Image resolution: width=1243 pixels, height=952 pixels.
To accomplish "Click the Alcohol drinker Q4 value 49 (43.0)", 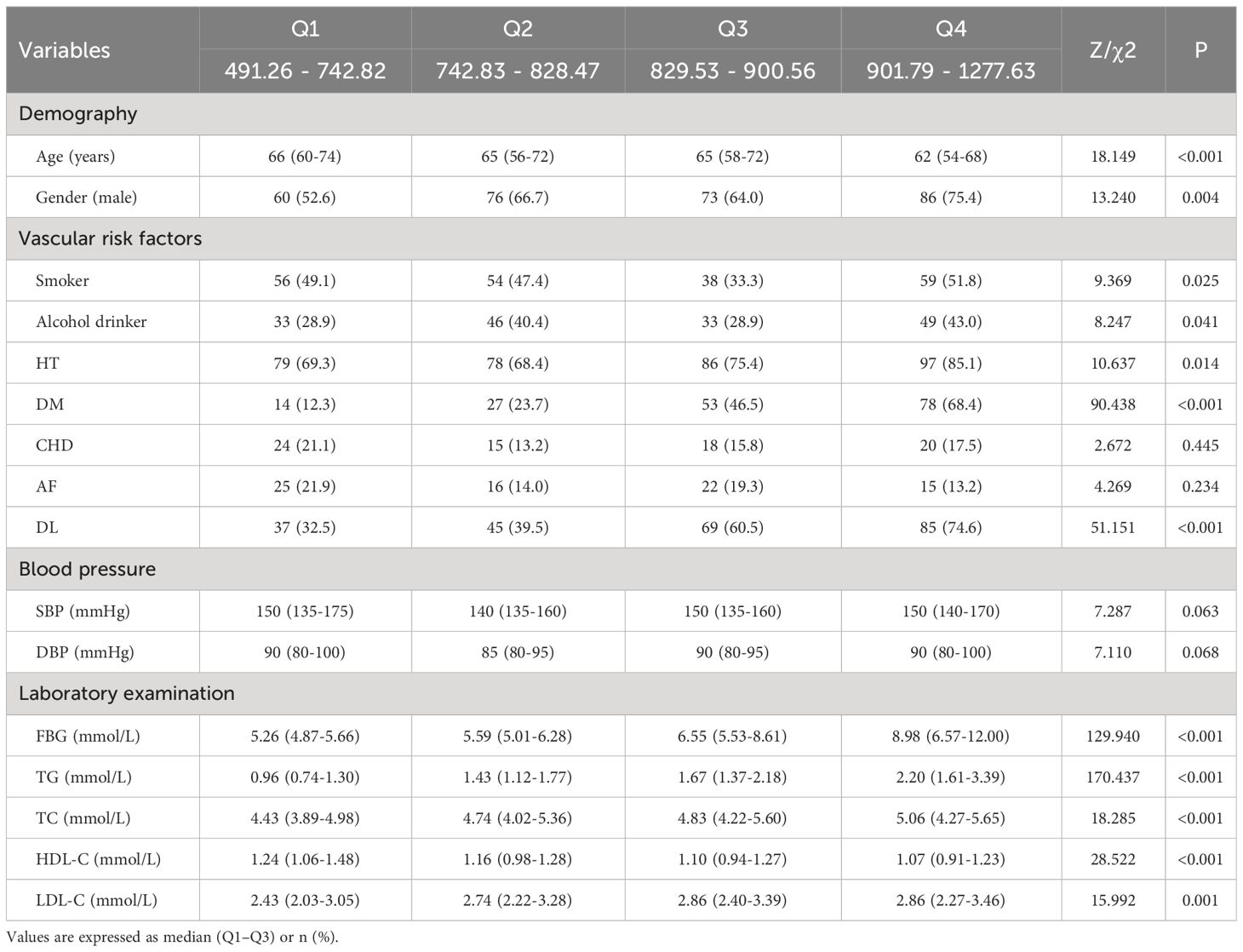I will click(x=951, y=322).
